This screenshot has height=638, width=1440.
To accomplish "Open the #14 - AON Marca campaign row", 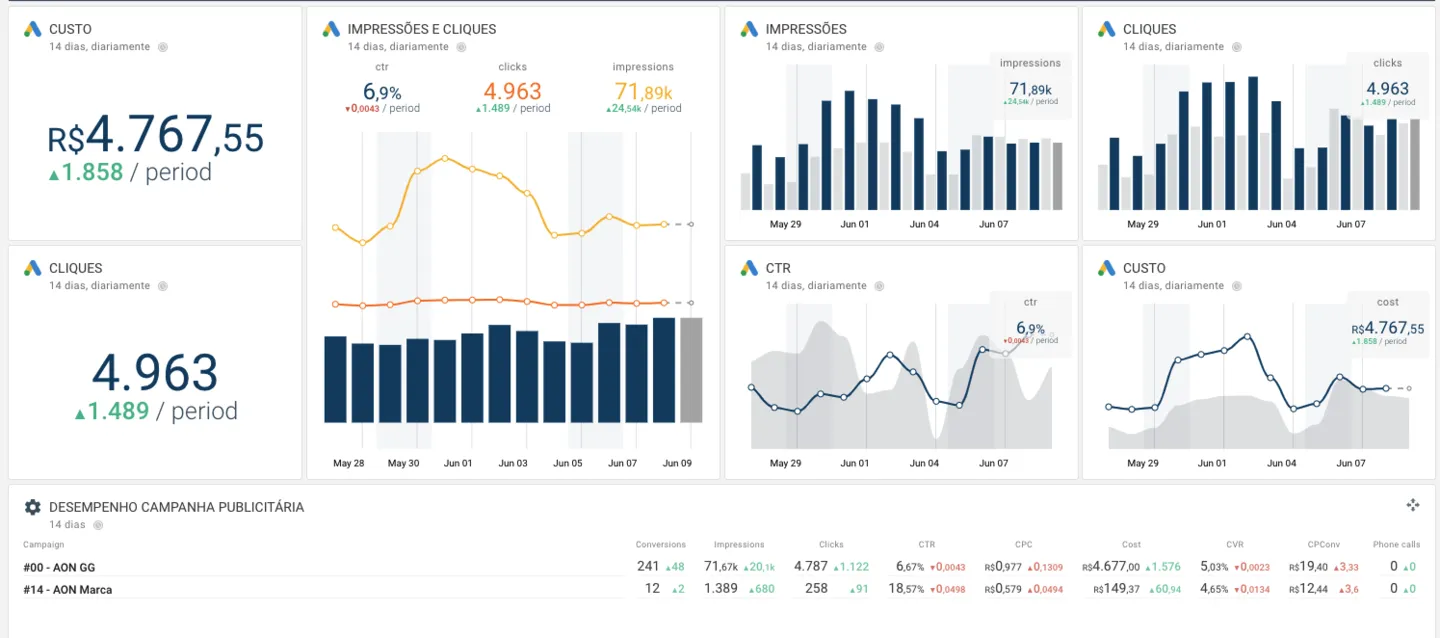I will [x=721, y=589].
